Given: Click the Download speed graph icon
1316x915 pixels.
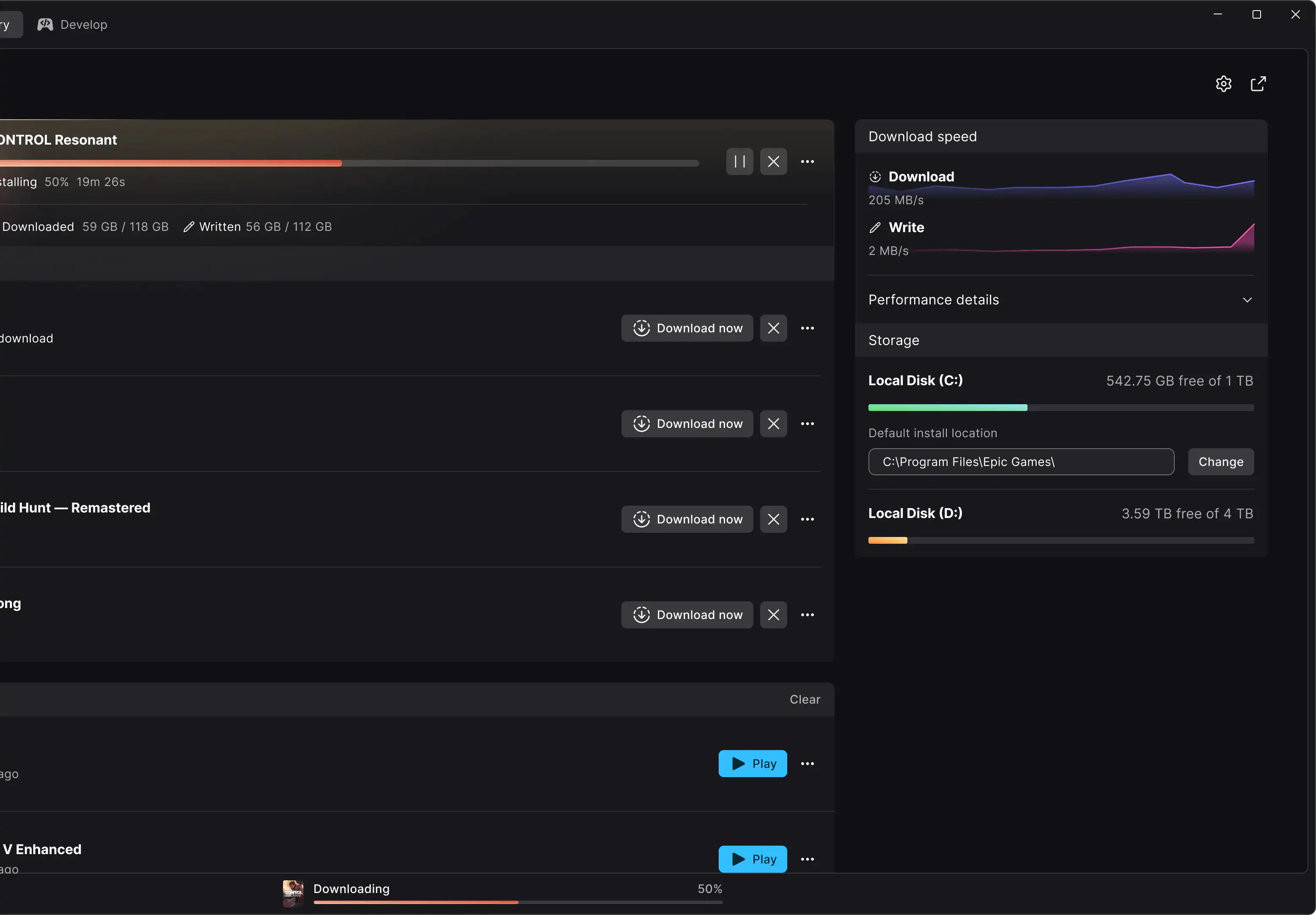Looking at the screenshot, I should (875, 176).
